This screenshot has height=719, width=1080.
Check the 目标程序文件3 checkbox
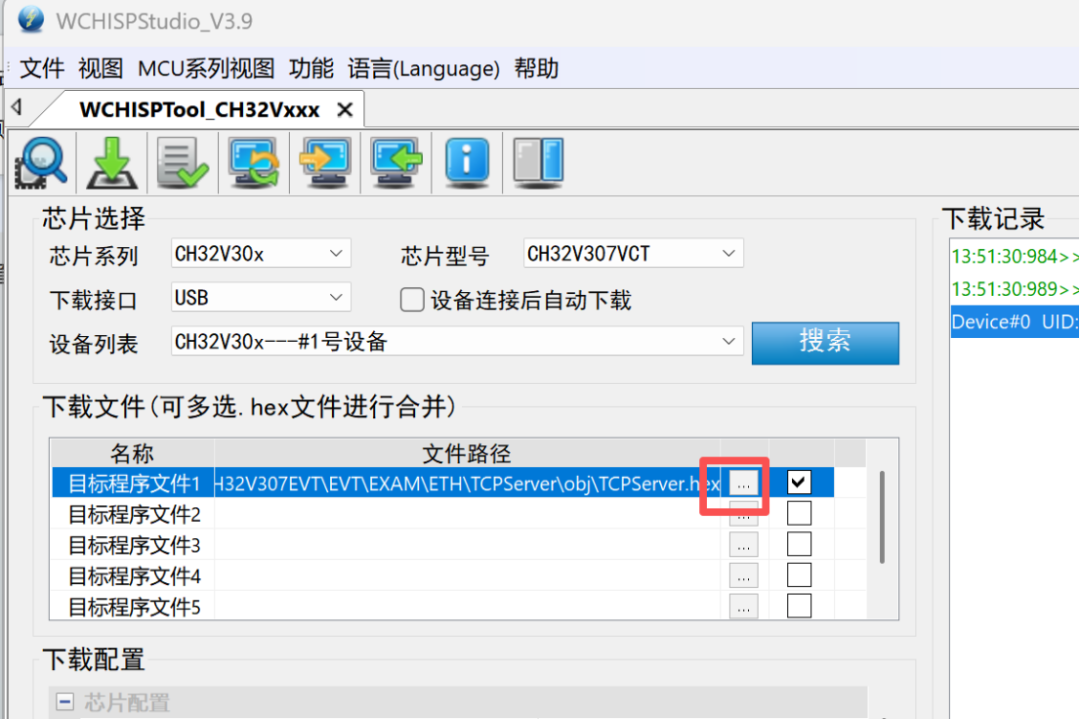pyautogui.click(x=799, y=544)
